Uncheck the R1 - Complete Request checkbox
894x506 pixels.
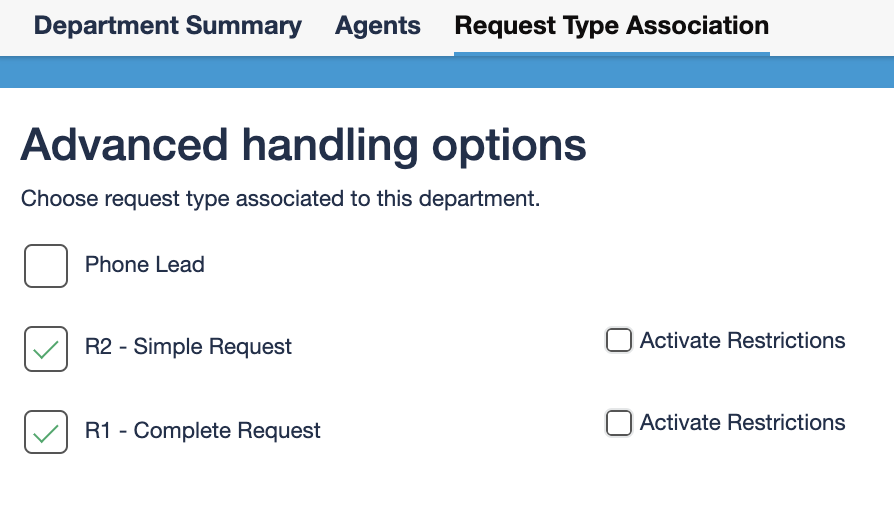[46, 432]
